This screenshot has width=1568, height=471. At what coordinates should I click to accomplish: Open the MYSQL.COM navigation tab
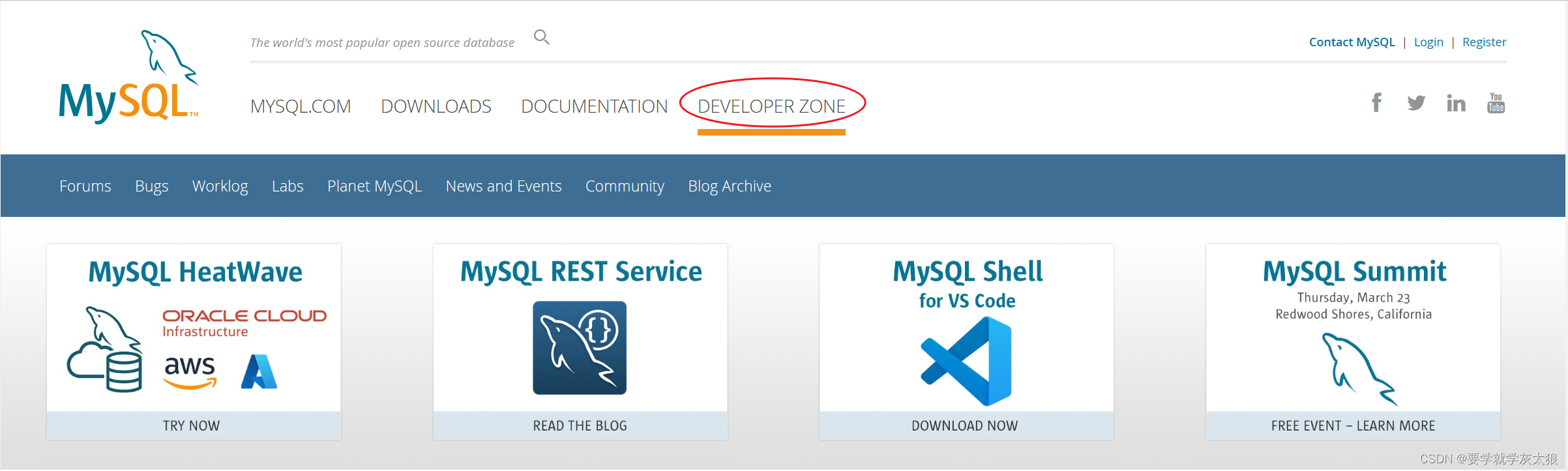click(x=301, y=106)
